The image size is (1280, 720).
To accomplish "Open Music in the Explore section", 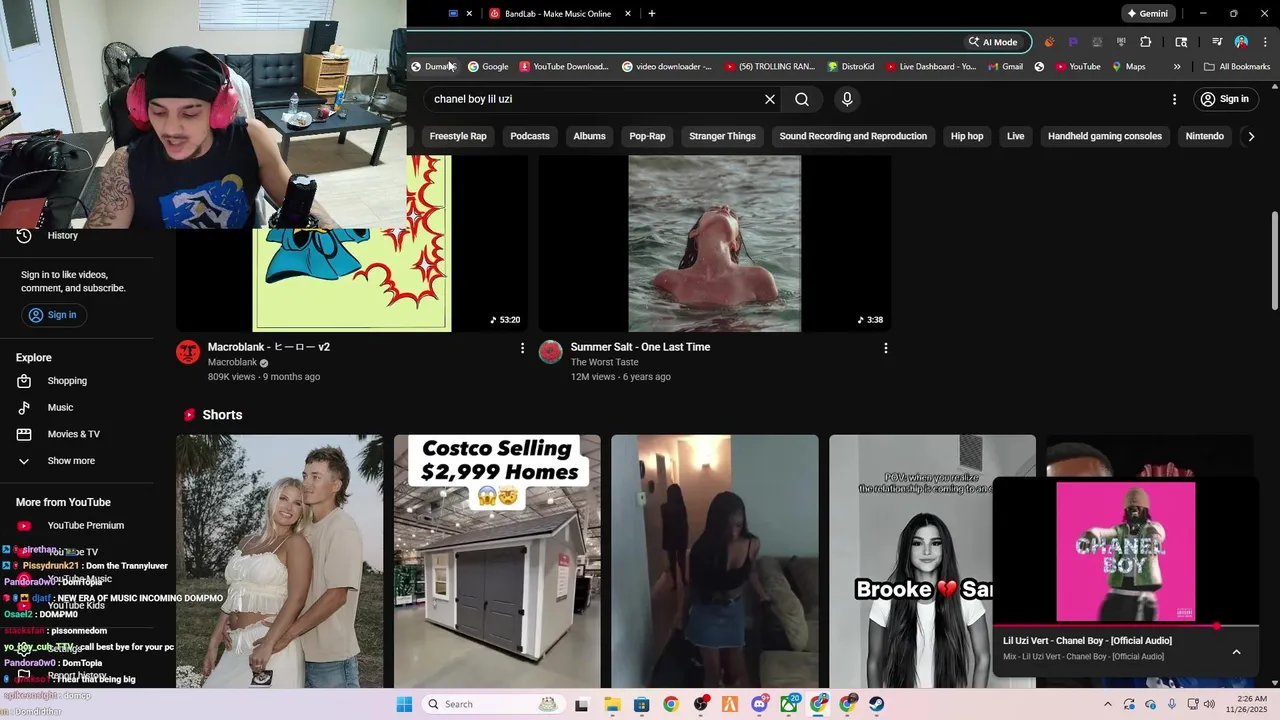I will (60, 408).
